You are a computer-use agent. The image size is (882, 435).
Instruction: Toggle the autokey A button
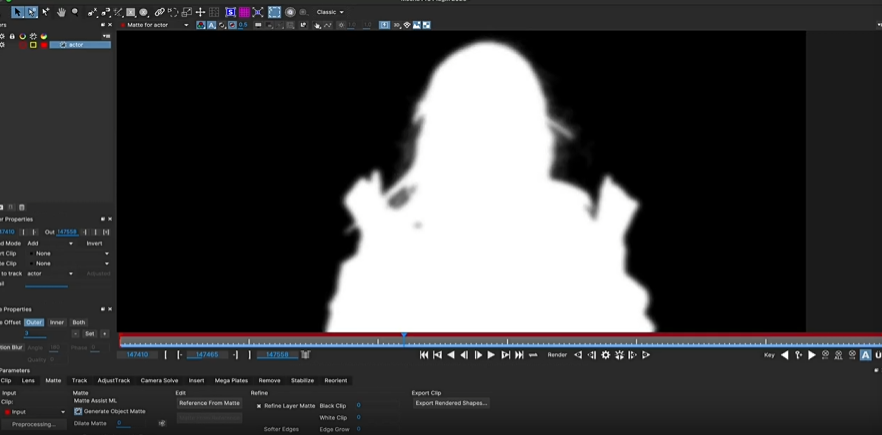coord(865,355)
